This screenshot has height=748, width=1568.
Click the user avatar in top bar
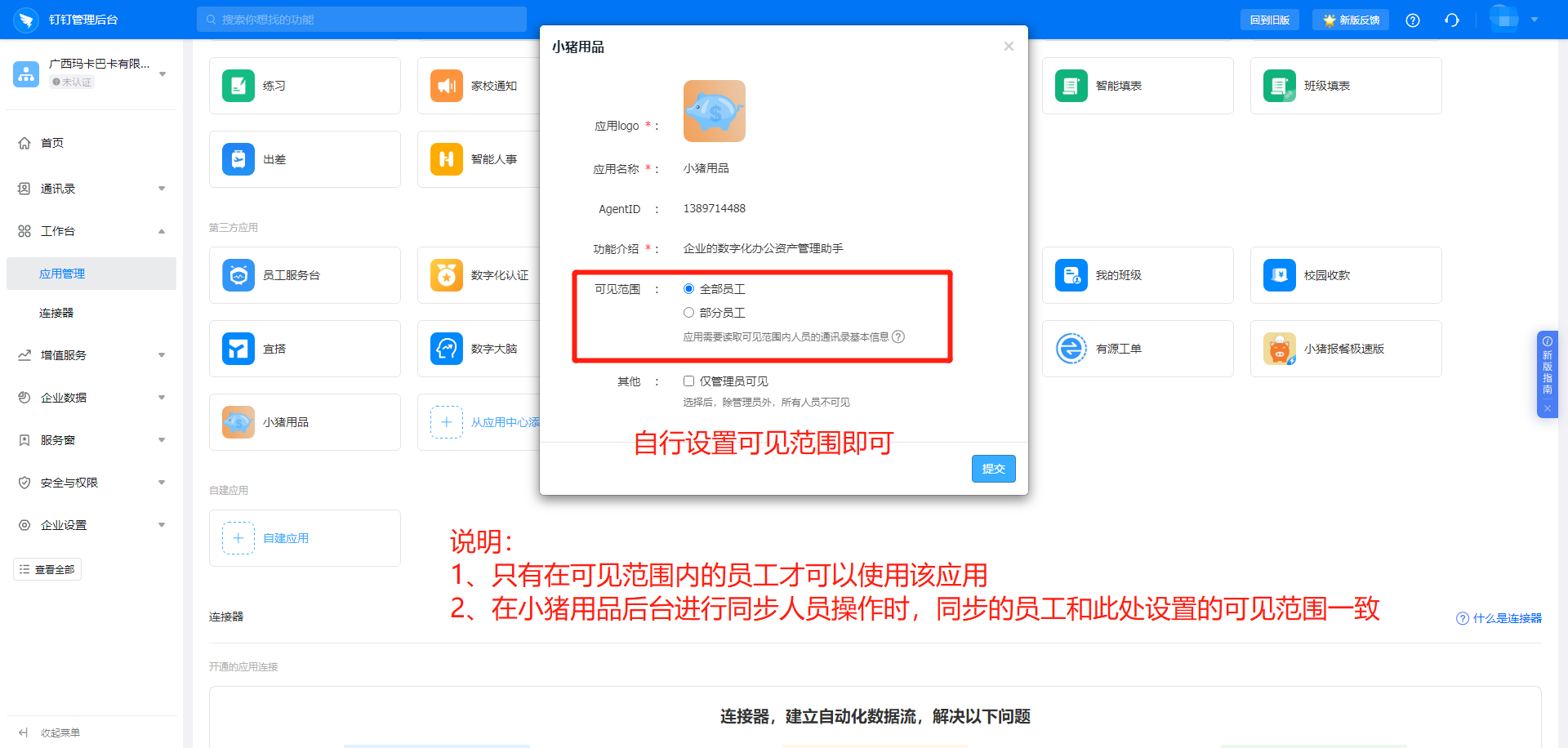coord(1504,19)
